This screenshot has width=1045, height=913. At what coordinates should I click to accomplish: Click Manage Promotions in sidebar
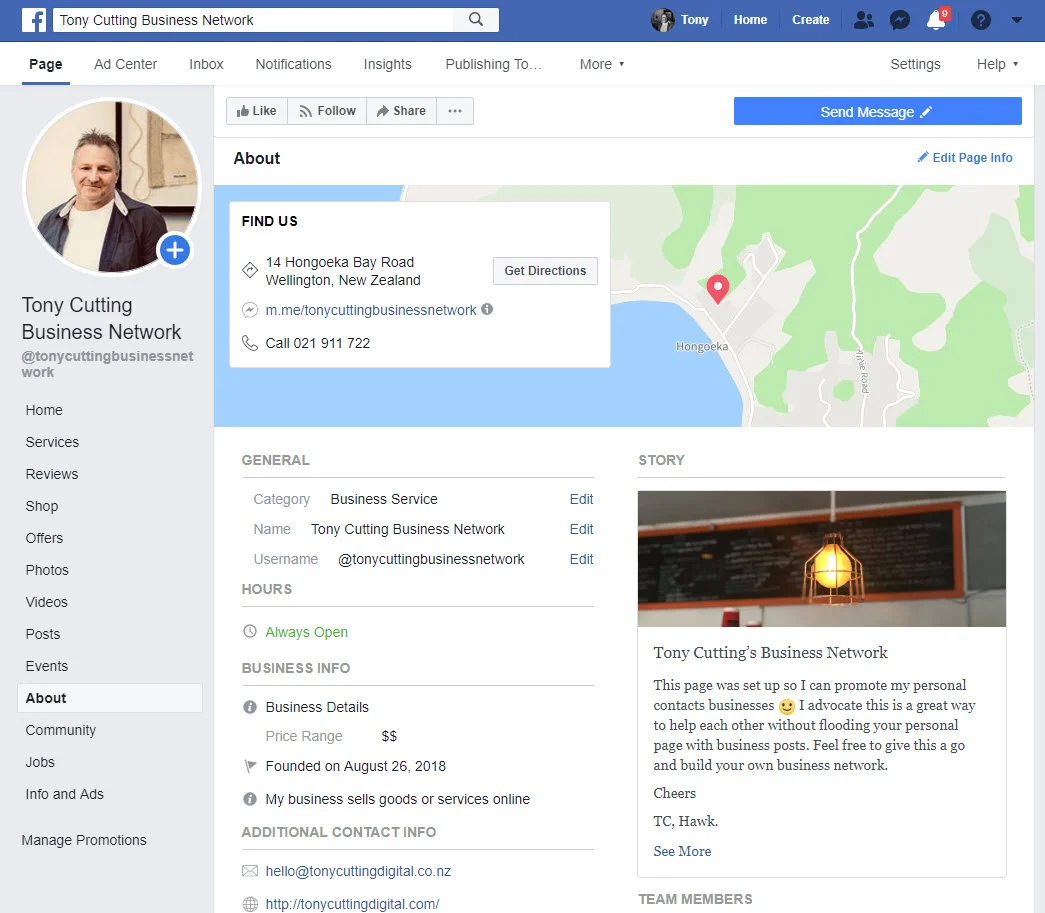84,840
